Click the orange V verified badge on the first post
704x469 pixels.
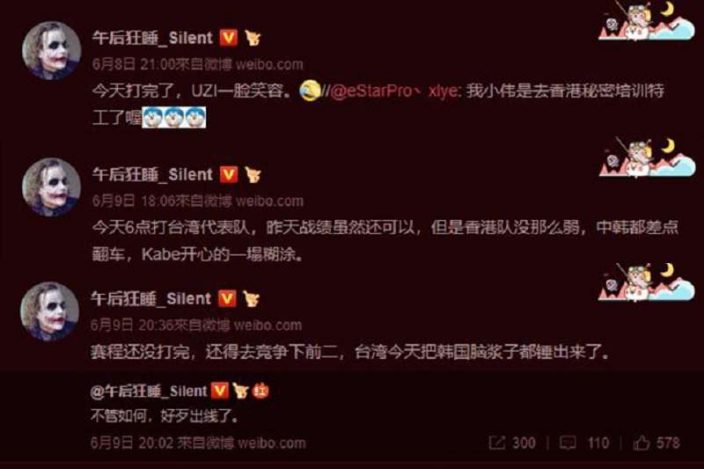(229, 37)
